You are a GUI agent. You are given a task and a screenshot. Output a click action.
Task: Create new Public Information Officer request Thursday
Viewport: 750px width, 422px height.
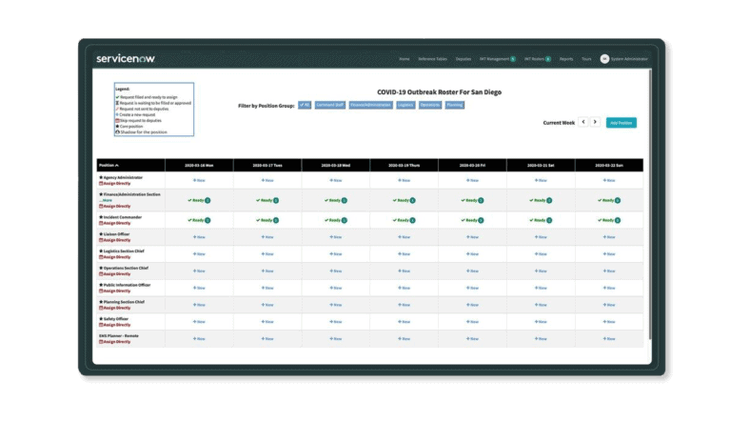404,288
